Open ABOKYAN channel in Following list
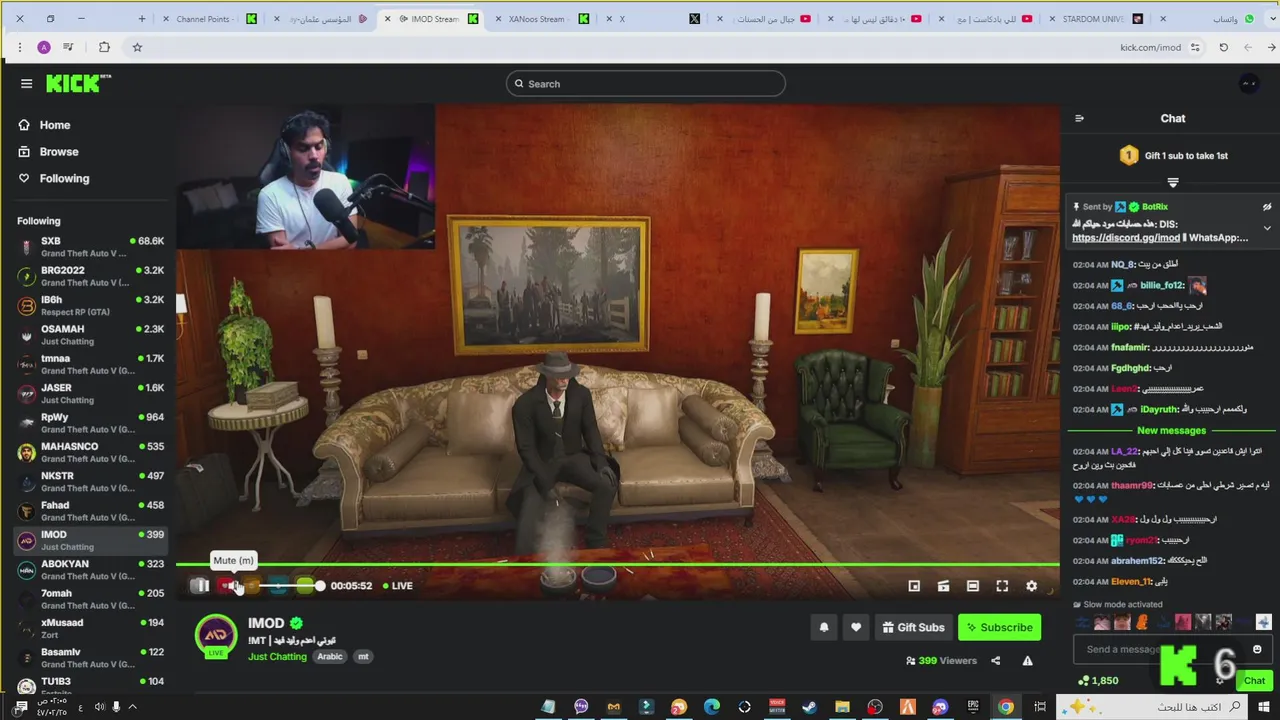Image resolution: width=1280 pixels, height=720 pixels. (x=90, y=570)
